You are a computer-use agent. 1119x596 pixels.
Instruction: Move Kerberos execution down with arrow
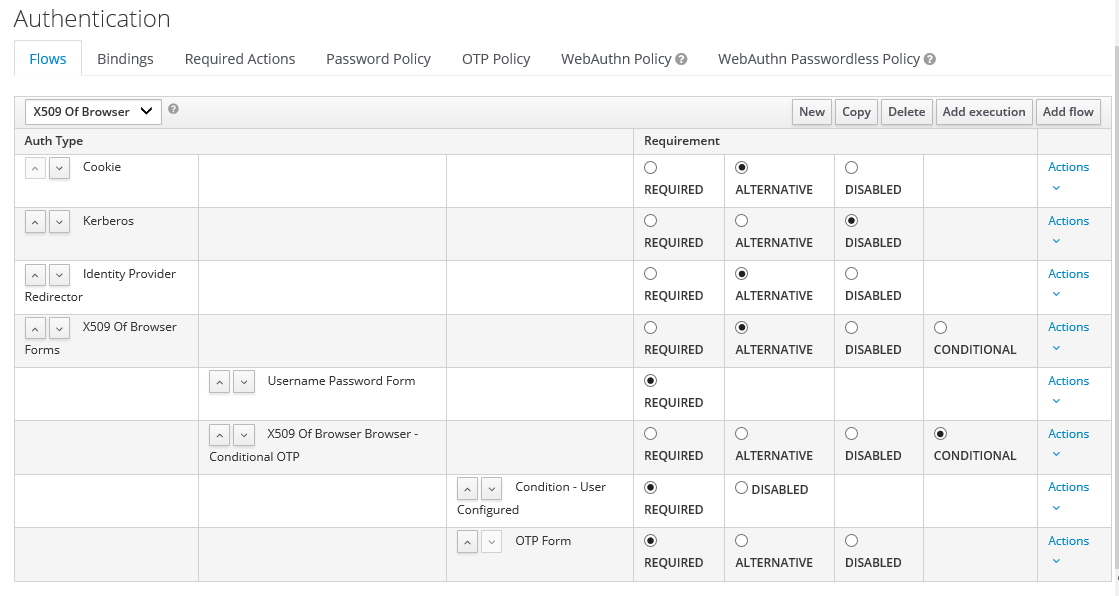coord(60,221)
